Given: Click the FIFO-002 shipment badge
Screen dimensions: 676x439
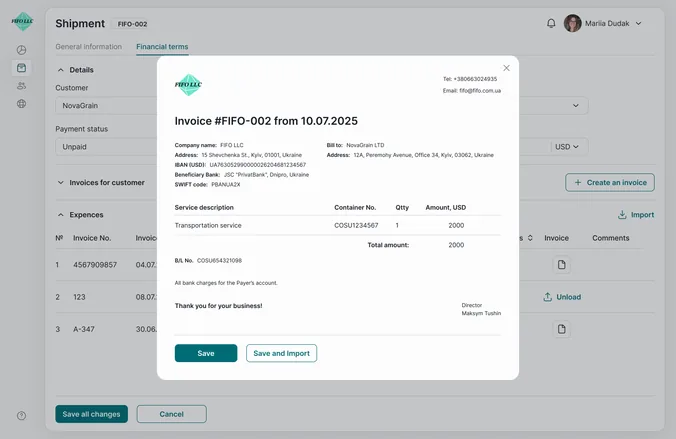Looking at the screenshot, I should point(132,24).
